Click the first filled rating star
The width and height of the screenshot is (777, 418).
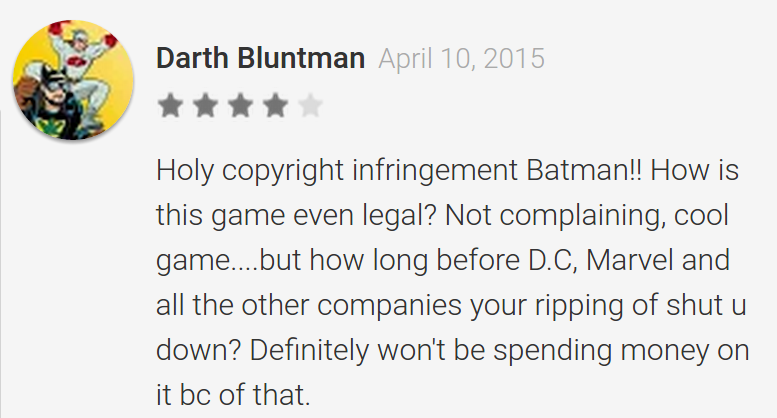coord(170,104)
